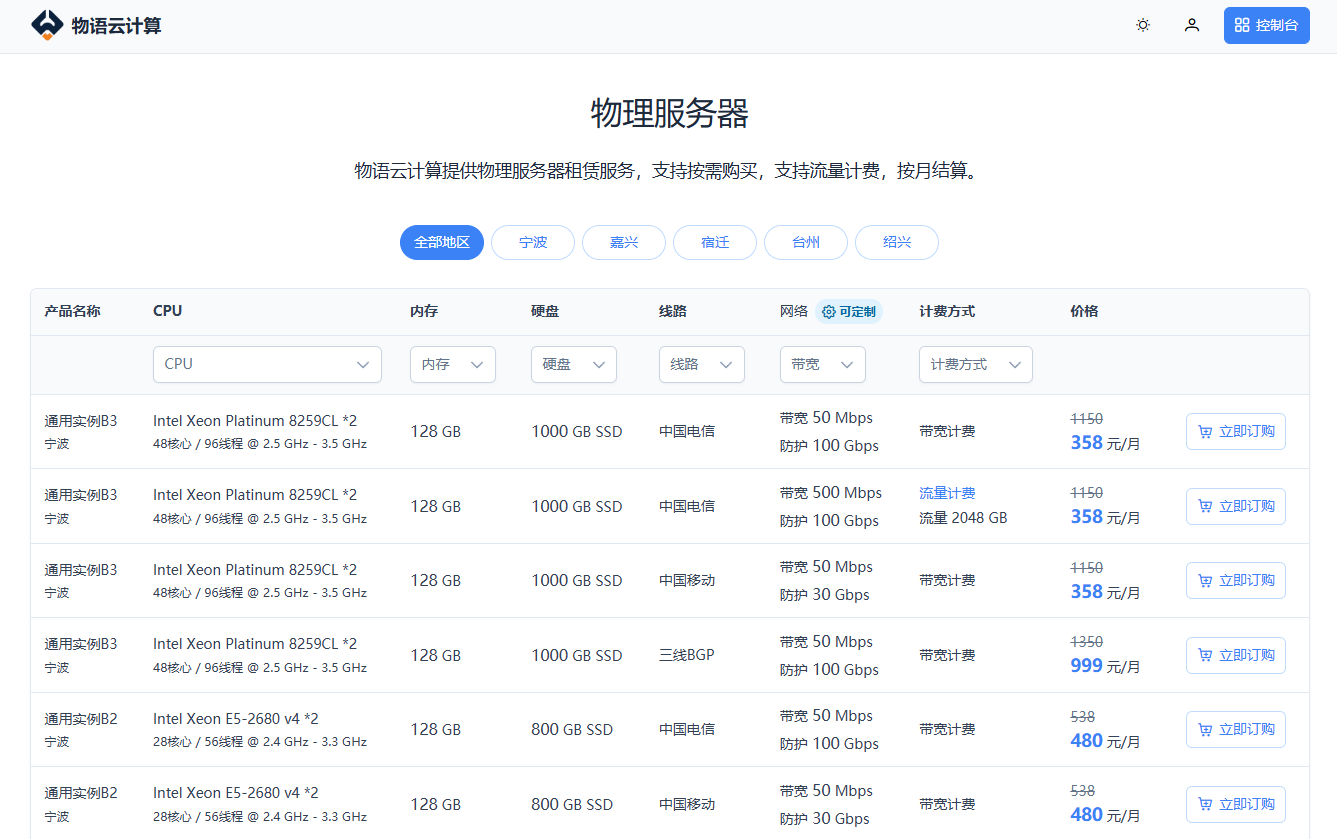The image size is (1337, 839).
Task: Click the 产品名称 column header
Action: pos(72,311)
